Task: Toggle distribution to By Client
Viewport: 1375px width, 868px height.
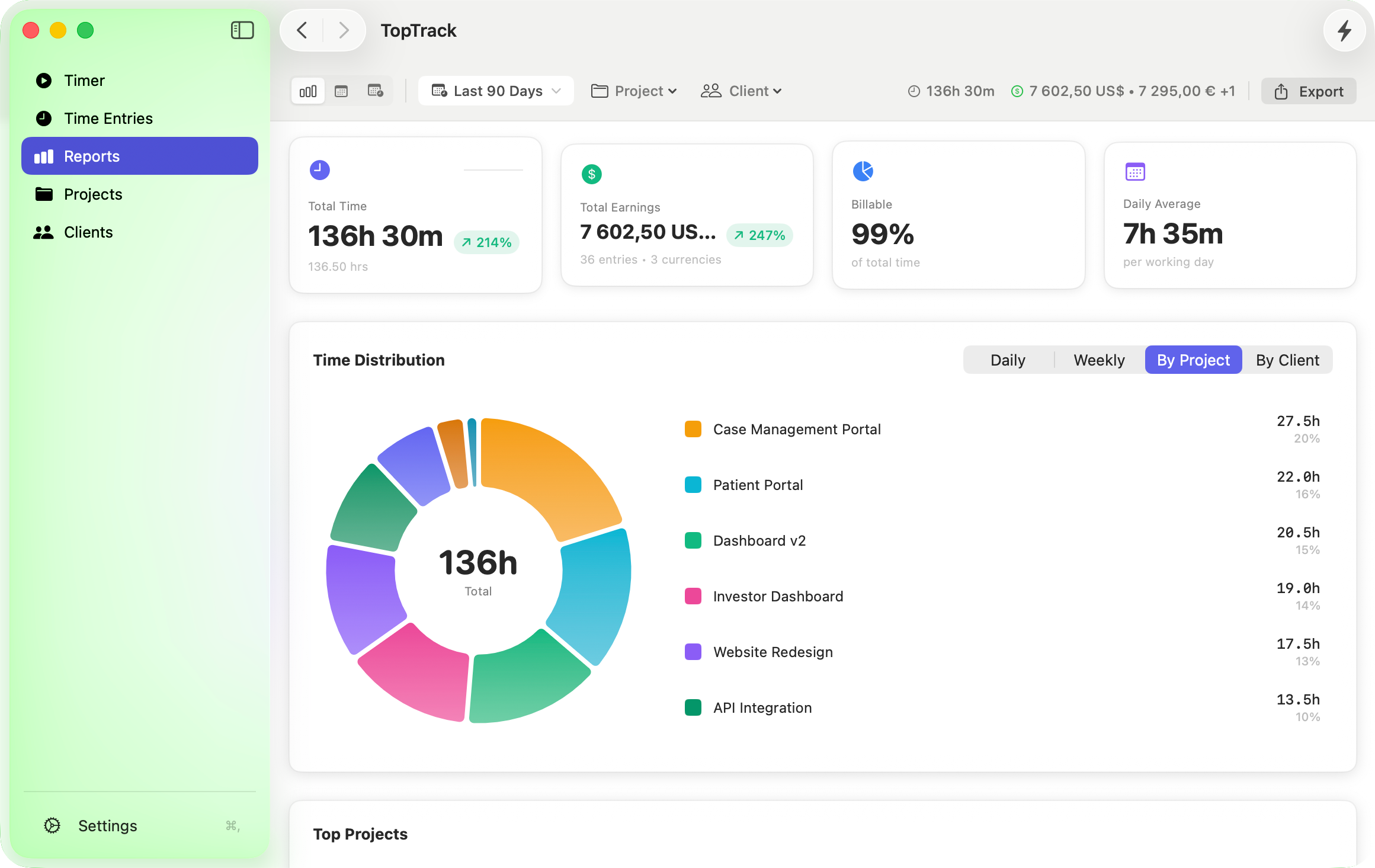Action: click(1287, 360)
